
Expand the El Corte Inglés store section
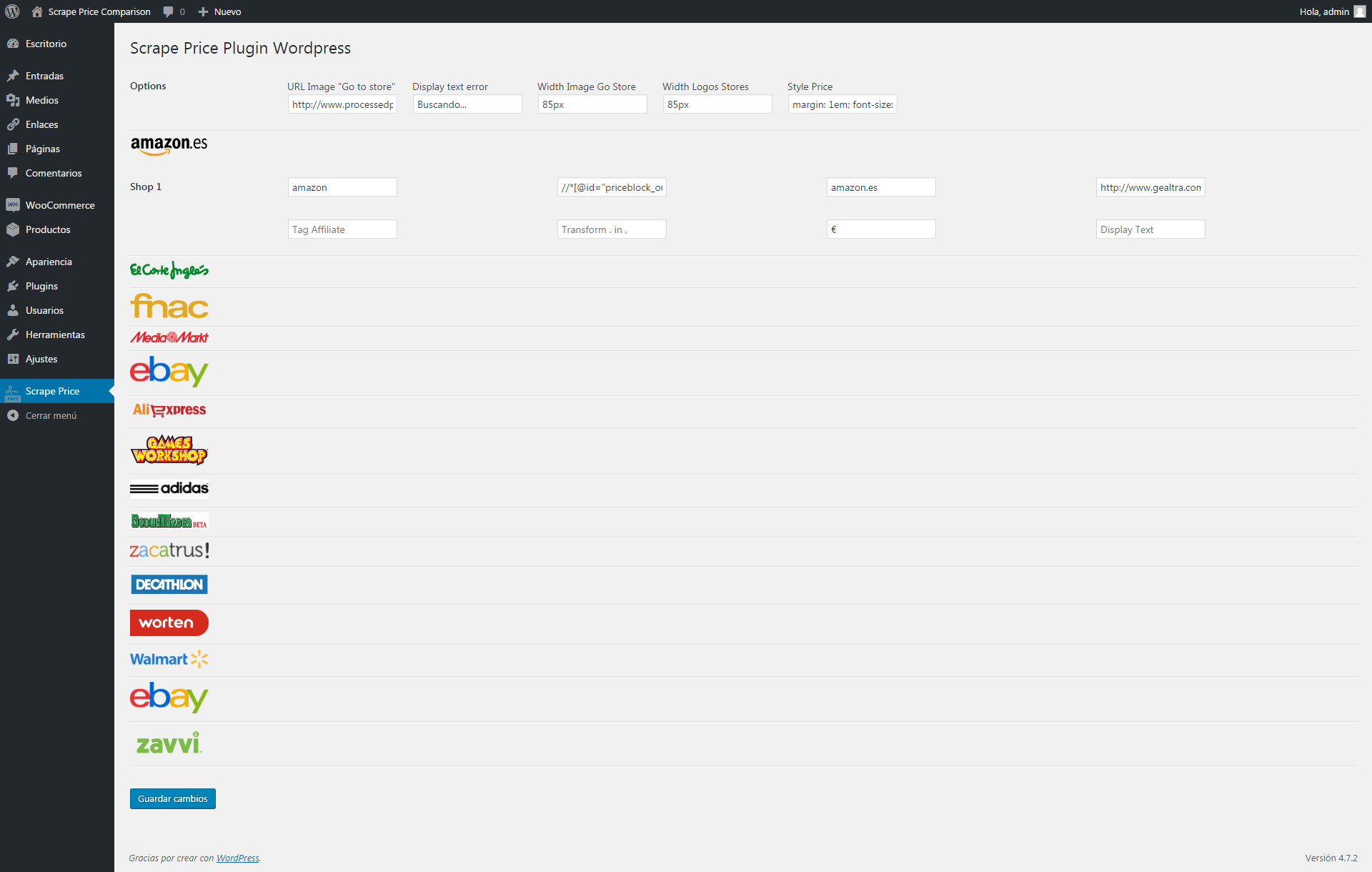pyautogui.click(x=169, y=270)
